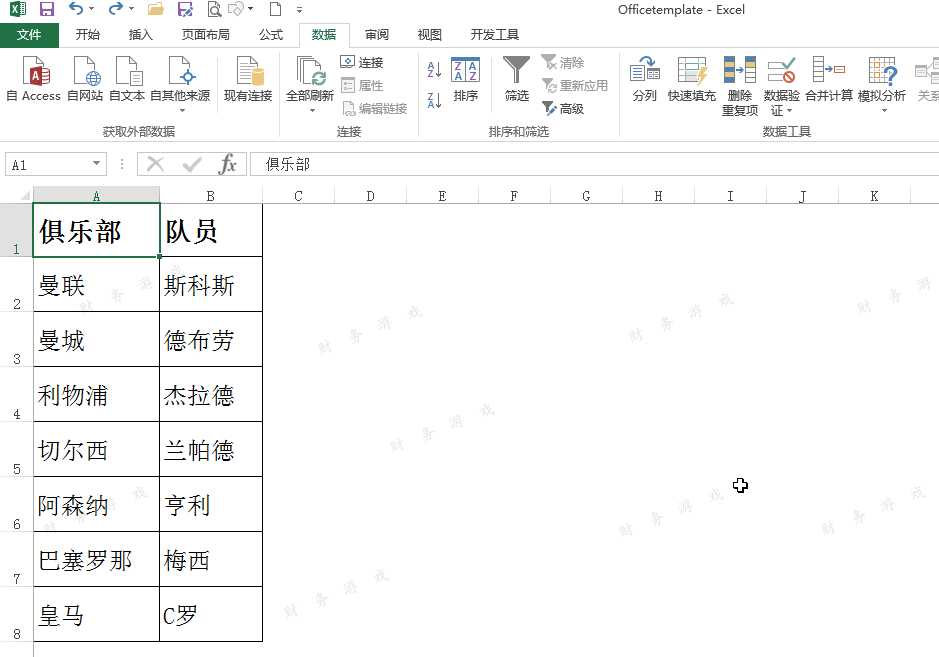
Task: Click the Connections (连接) button
Action: click(x=362, y=62)
